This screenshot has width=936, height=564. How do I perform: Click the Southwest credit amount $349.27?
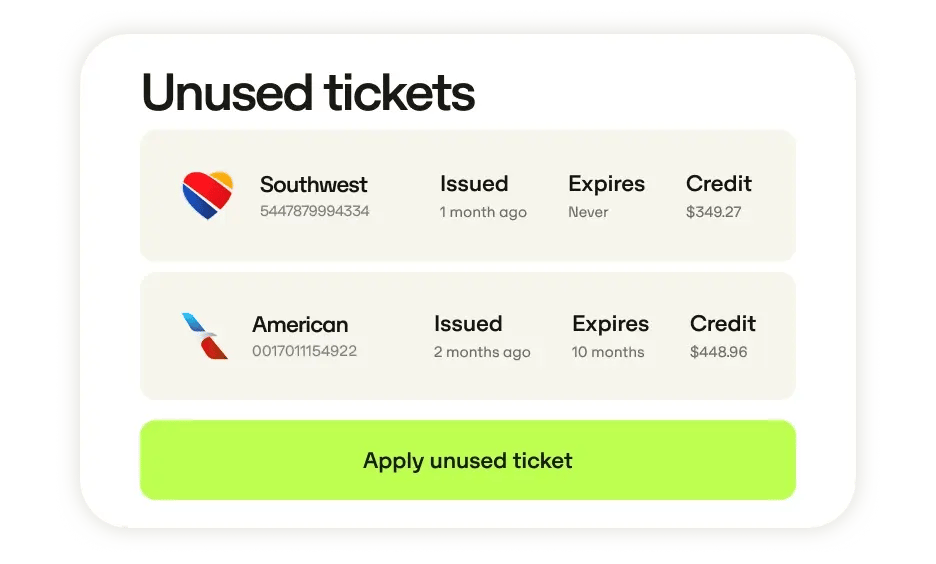713,212
